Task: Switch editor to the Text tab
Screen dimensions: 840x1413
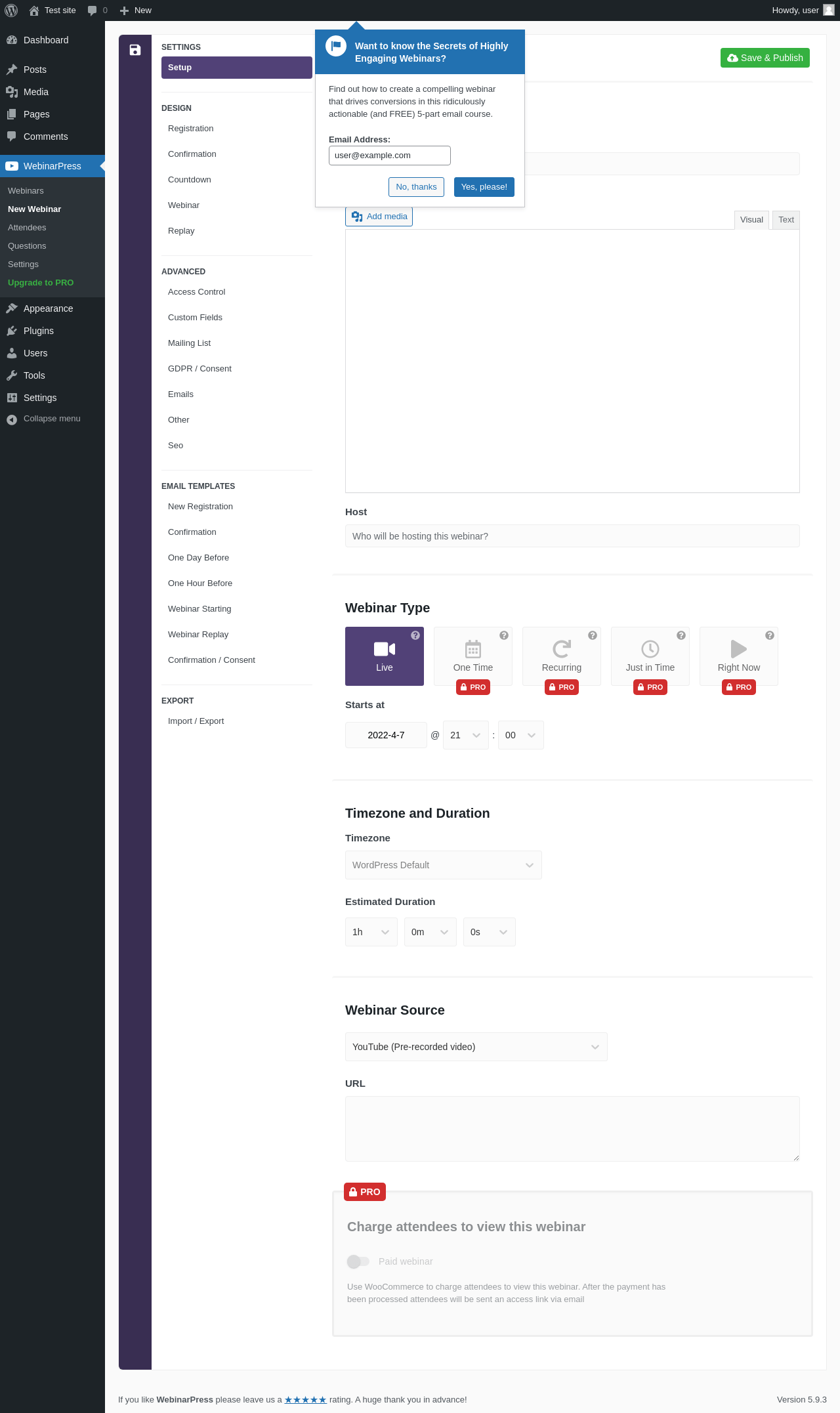Action: coord(786,220)
